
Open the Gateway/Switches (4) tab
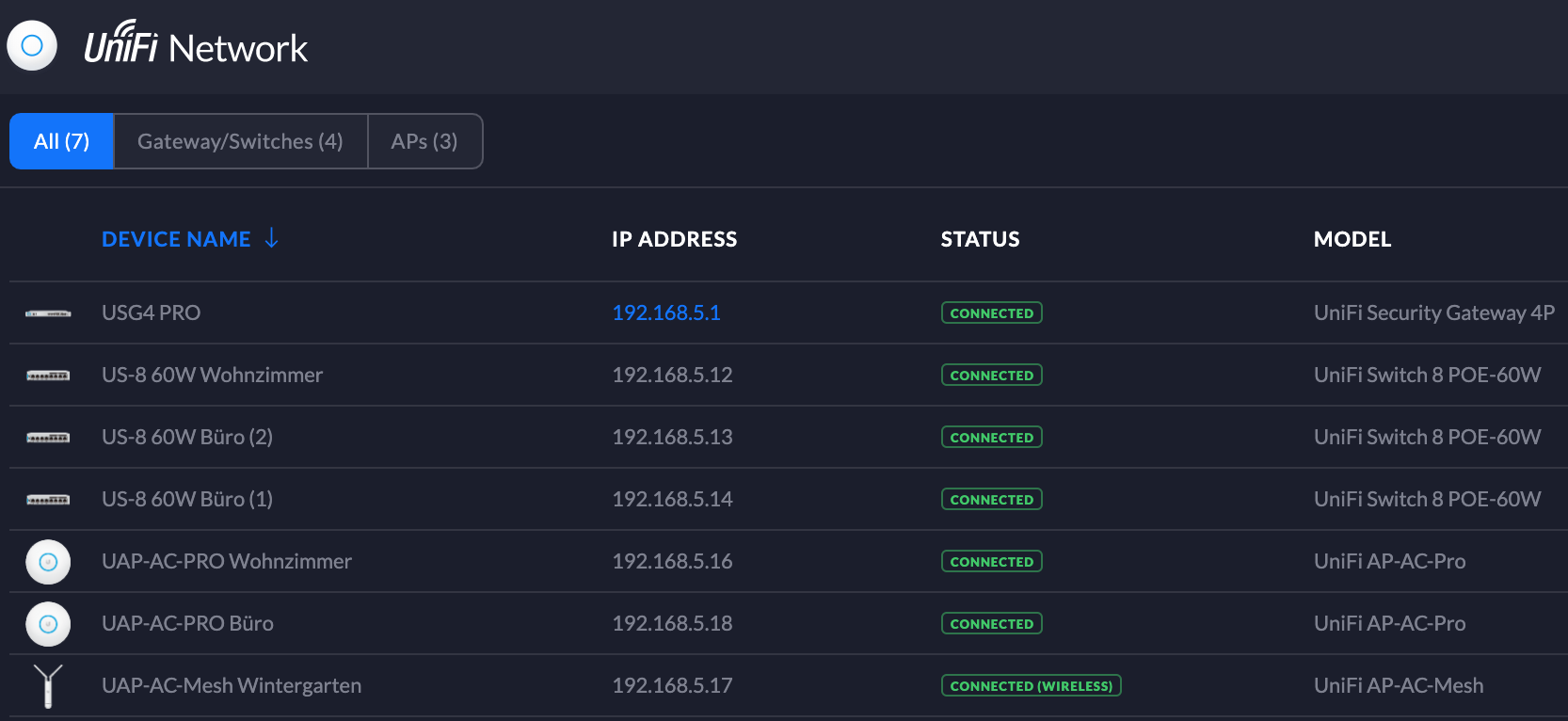point(240,141)
